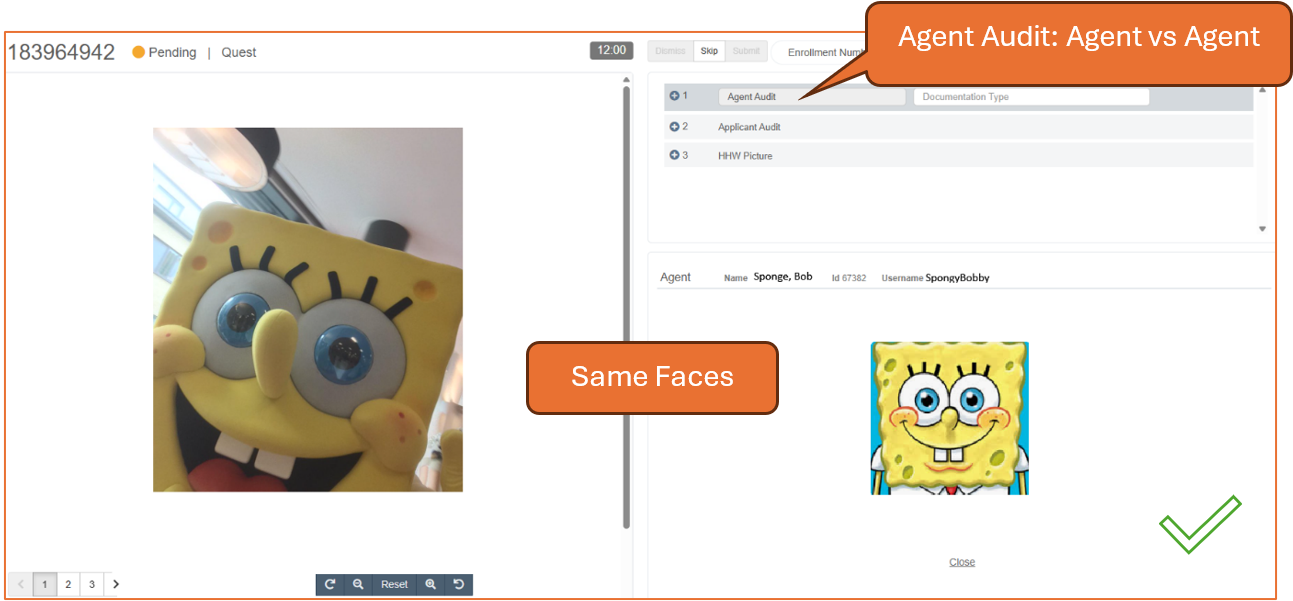
Task: Expand row 3 HHW Picture plus icon
Action: (674, 156)
